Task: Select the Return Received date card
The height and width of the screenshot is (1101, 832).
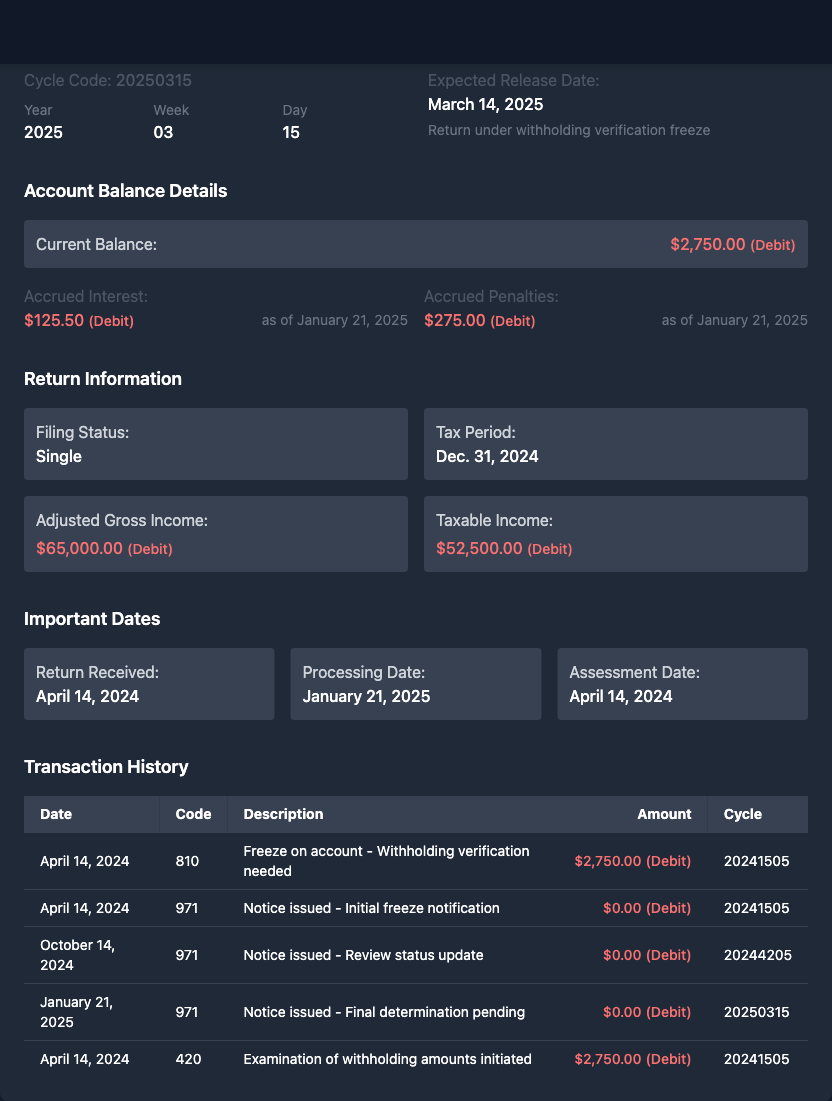Action: [x=149, y=684]
